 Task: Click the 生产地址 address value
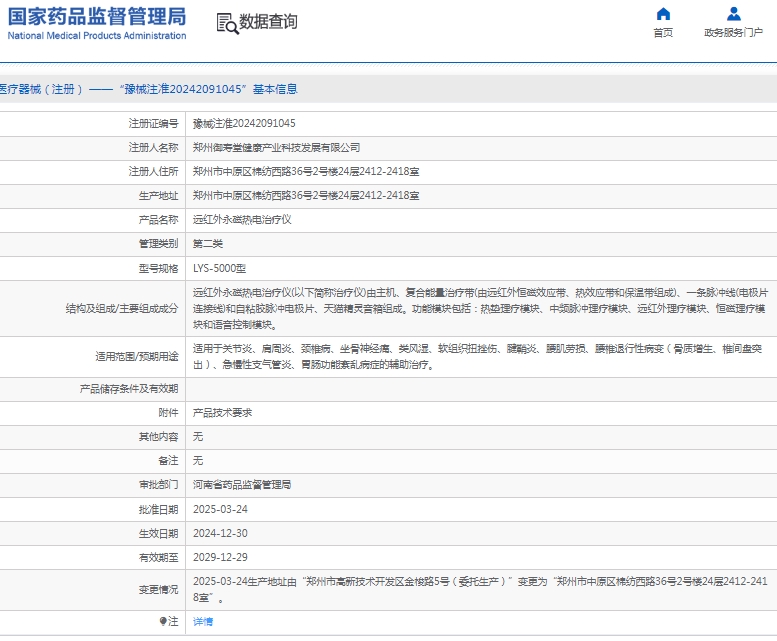(306, 196)
